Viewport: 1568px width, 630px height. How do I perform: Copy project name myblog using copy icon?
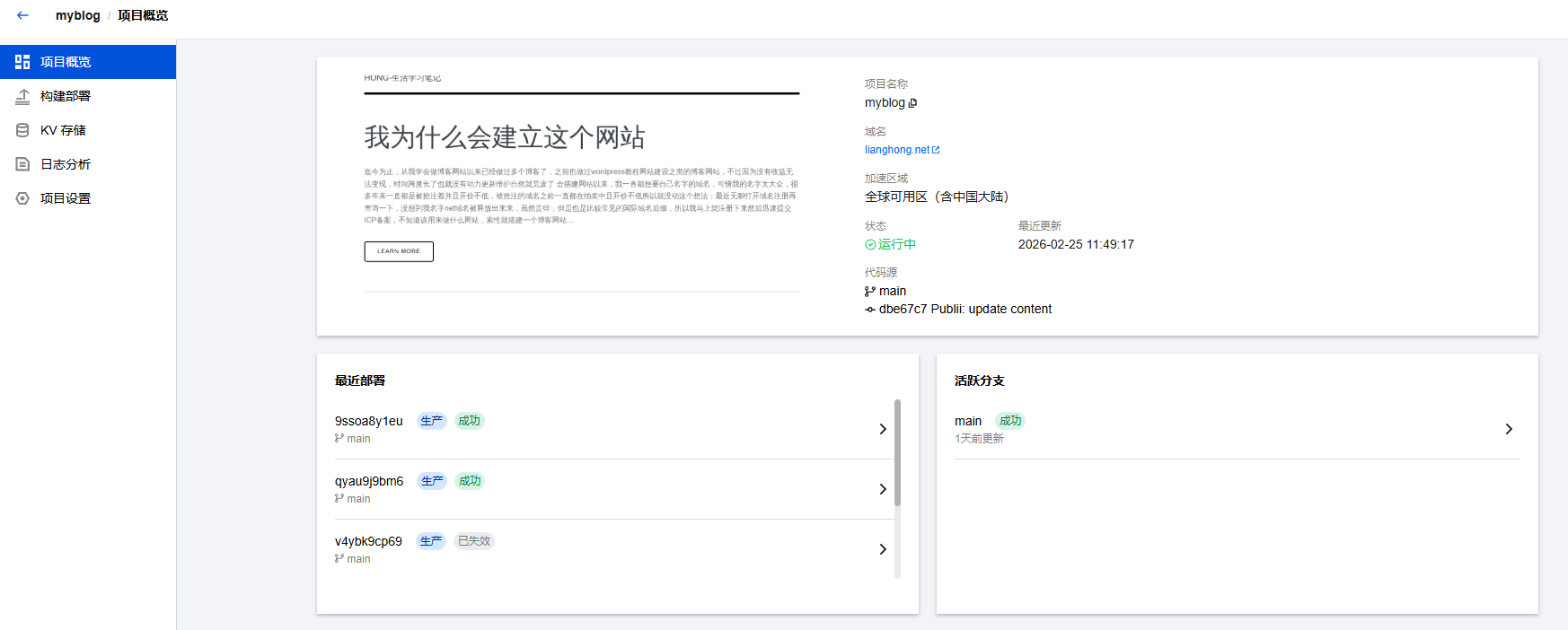913,103
